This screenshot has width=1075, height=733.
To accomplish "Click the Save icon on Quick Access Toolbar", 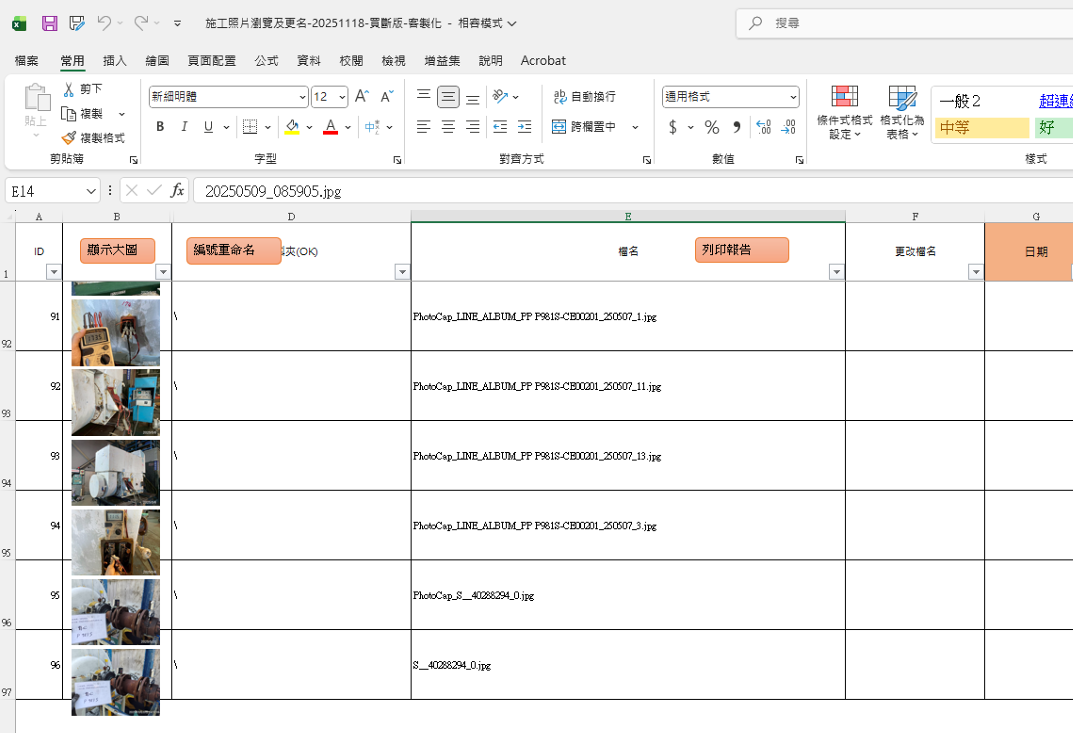I will pos(49,23).
